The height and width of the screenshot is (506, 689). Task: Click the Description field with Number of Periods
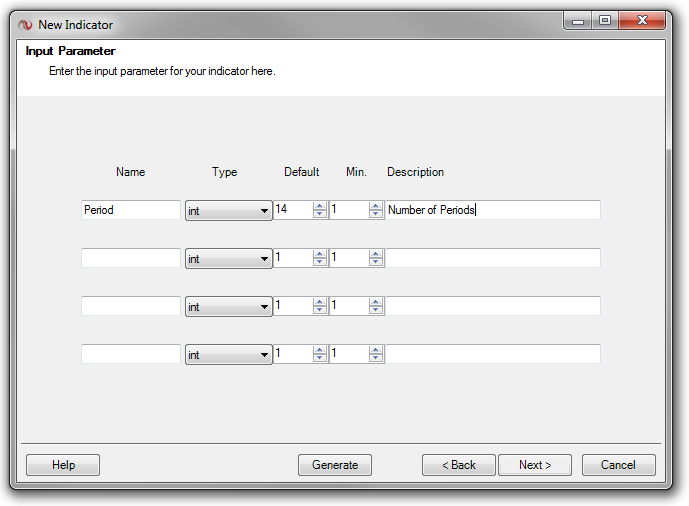[x=493, y=210]
